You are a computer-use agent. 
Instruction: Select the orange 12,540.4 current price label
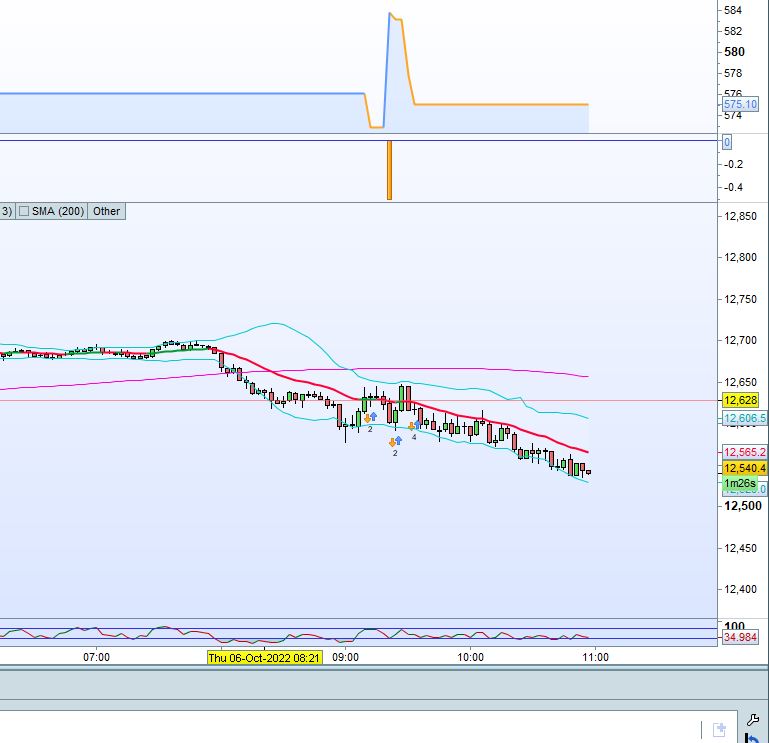tap(744, 468)
